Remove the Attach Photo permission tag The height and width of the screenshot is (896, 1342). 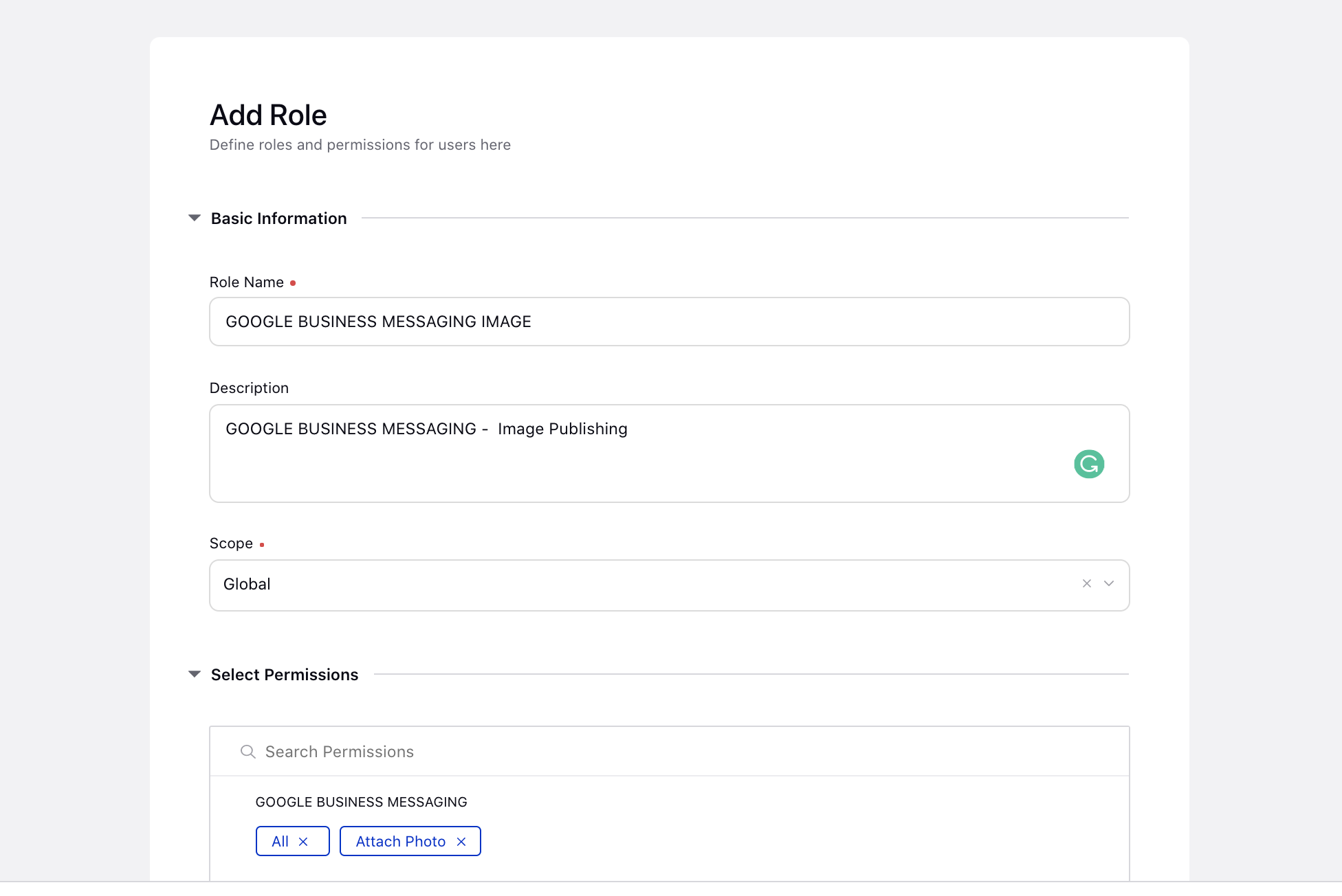pyautogui.click(x=461, y=842)
